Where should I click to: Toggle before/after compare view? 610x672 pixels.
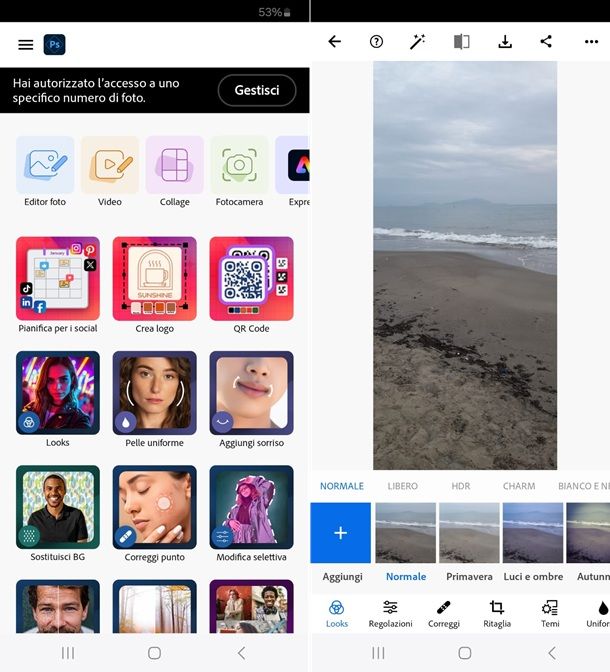(461, 42)
